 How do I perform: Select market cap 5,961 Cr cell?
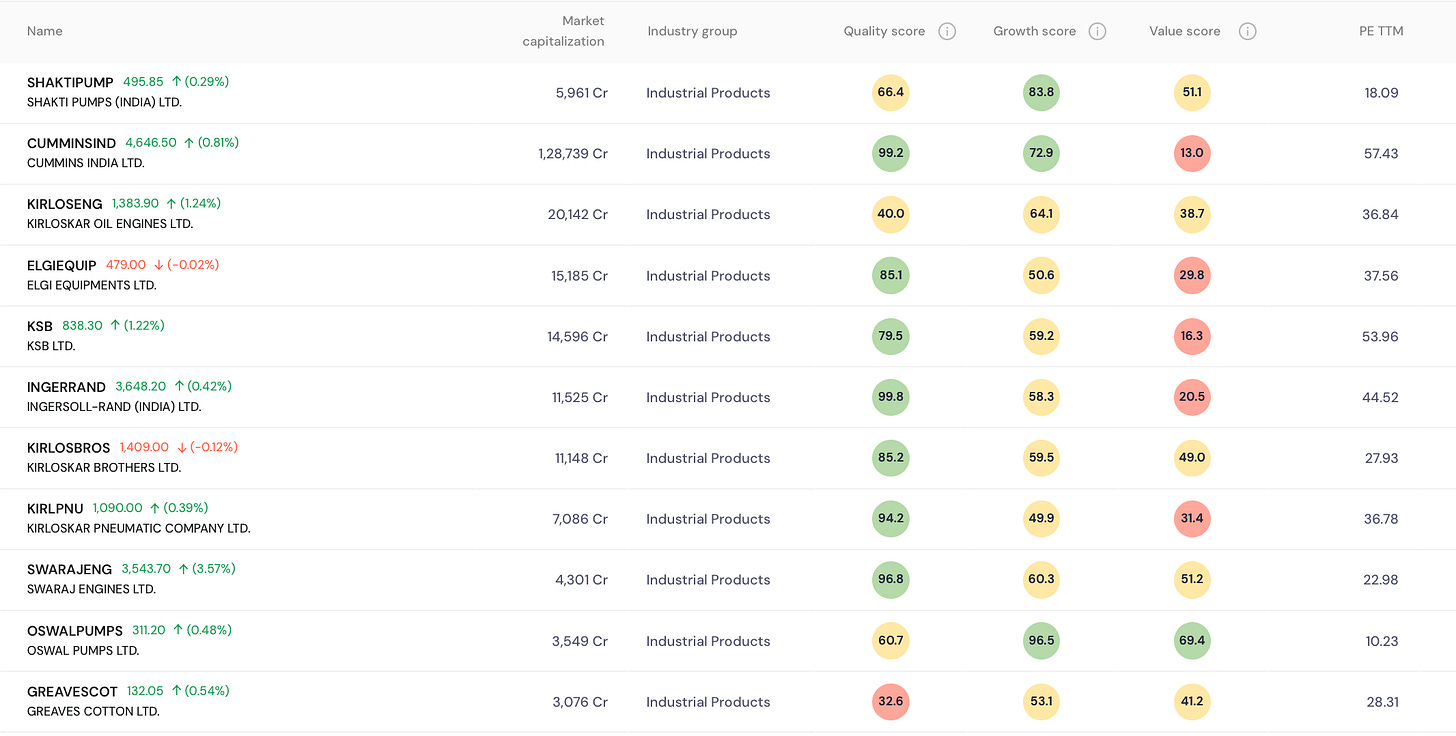pyautogui.click(x=582, y=93)
